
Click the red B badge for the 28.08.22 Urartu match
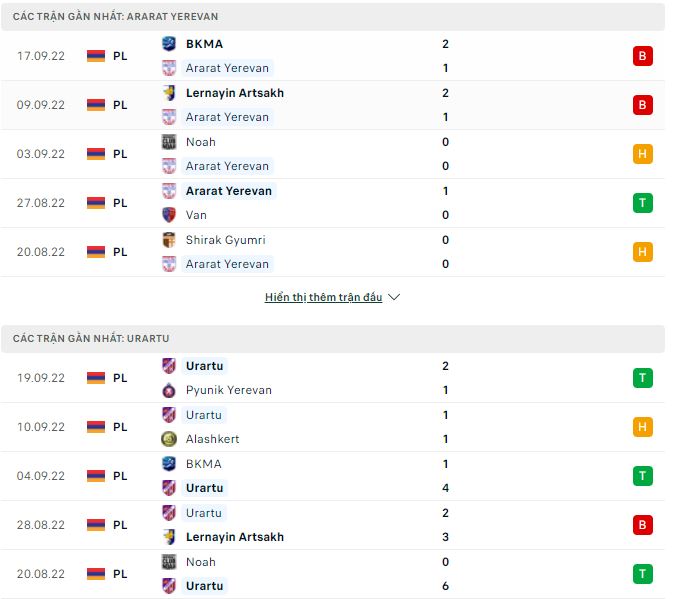pyautogui.click(x=642, y=525)
